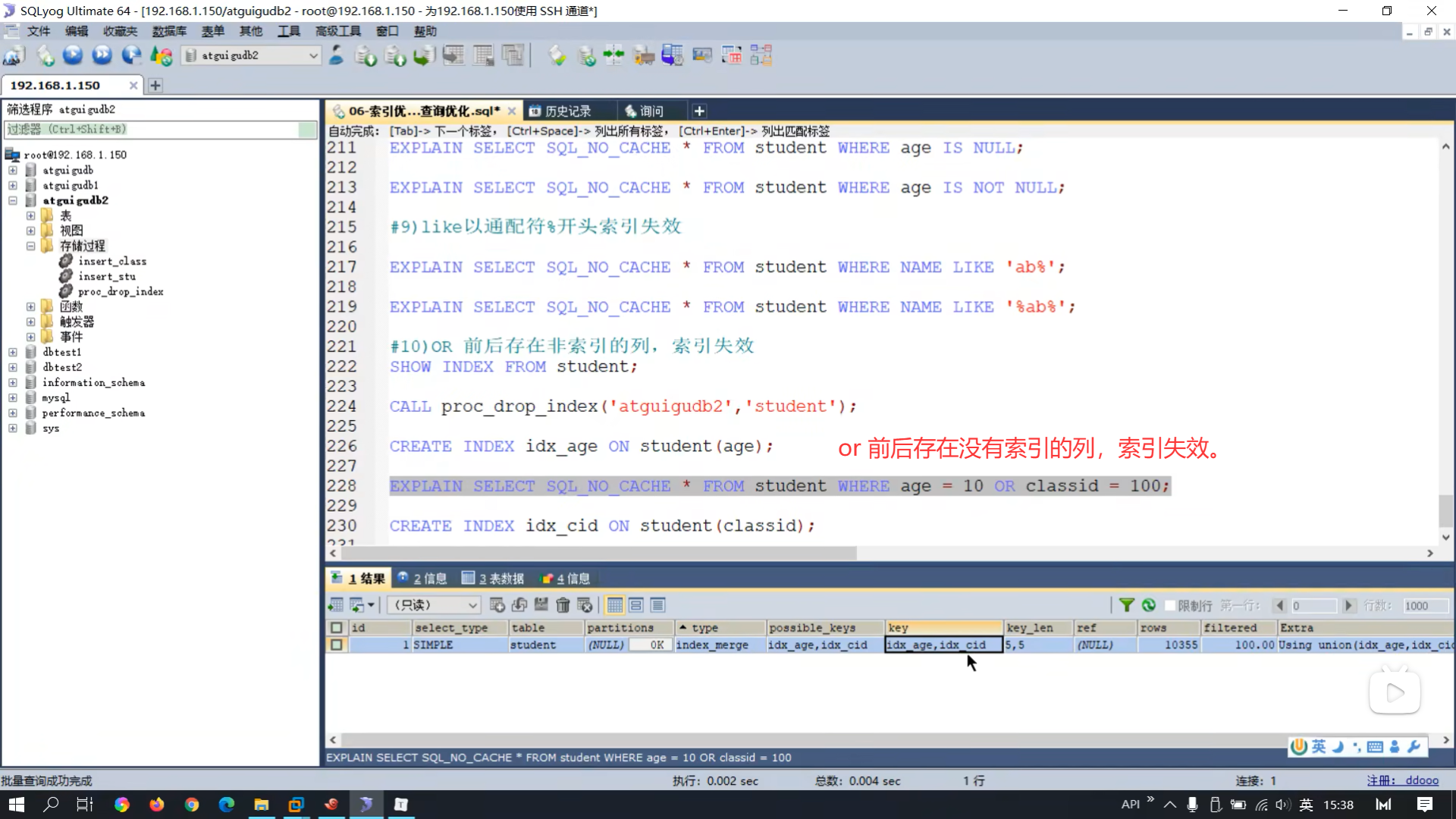This screenshot has width=1456, height=819.
Task: Check the row checkbox for id 1
Action: coord(337,645)
